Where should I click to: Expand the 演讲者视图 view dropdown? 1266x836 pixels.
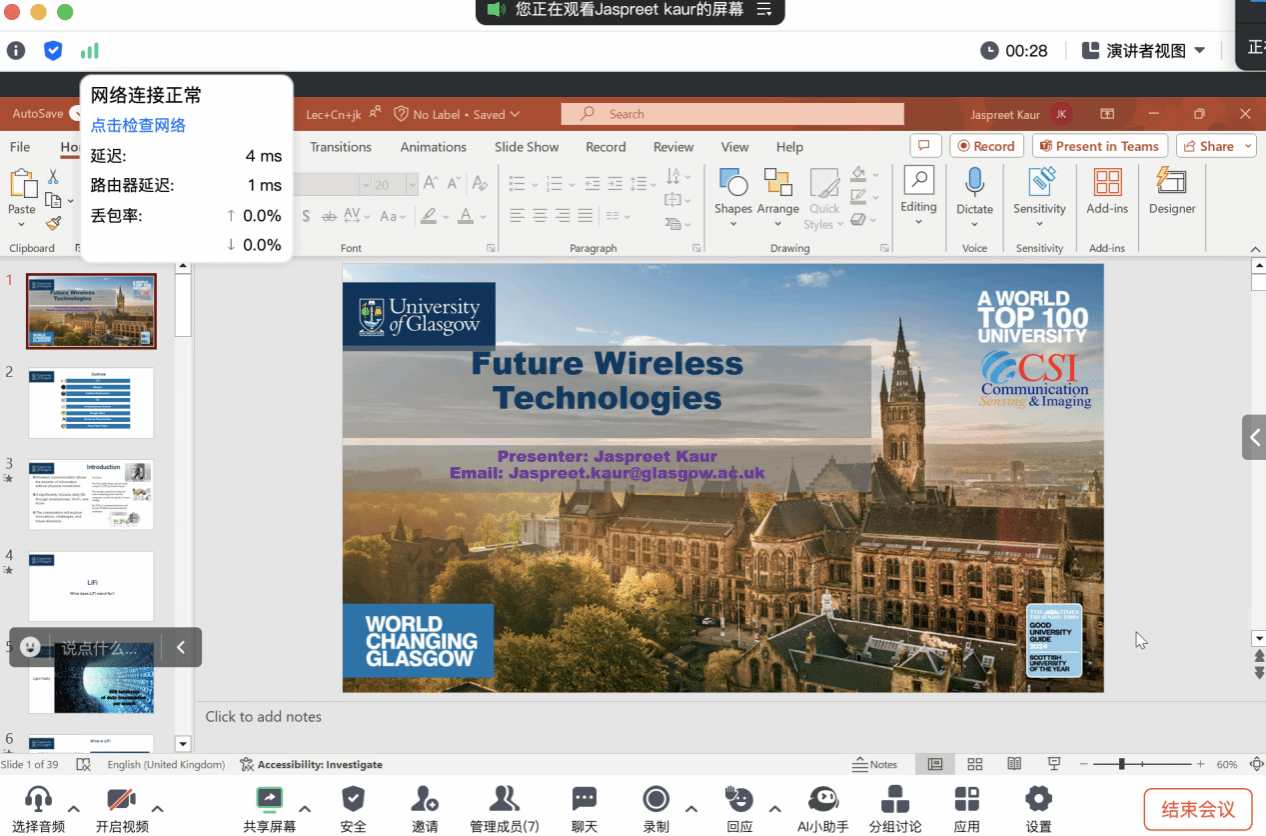[1145, 50]
